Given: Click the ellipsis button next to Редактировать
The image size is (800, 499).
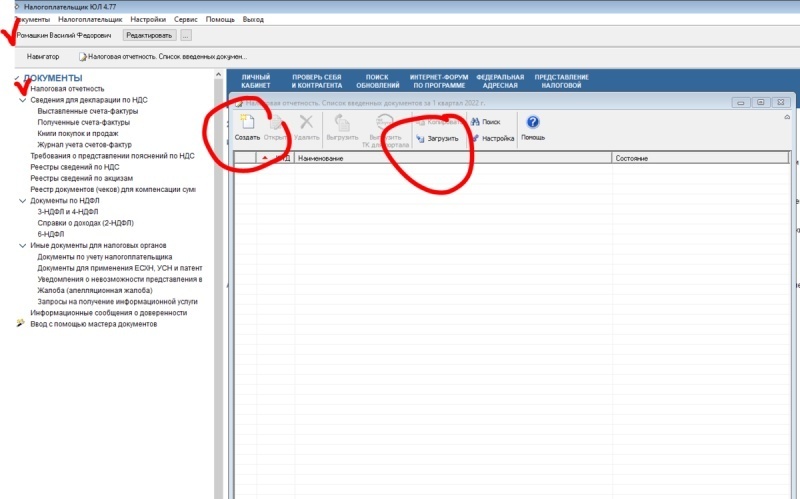Looking at the screenshot, I should [x=186, y=36].
